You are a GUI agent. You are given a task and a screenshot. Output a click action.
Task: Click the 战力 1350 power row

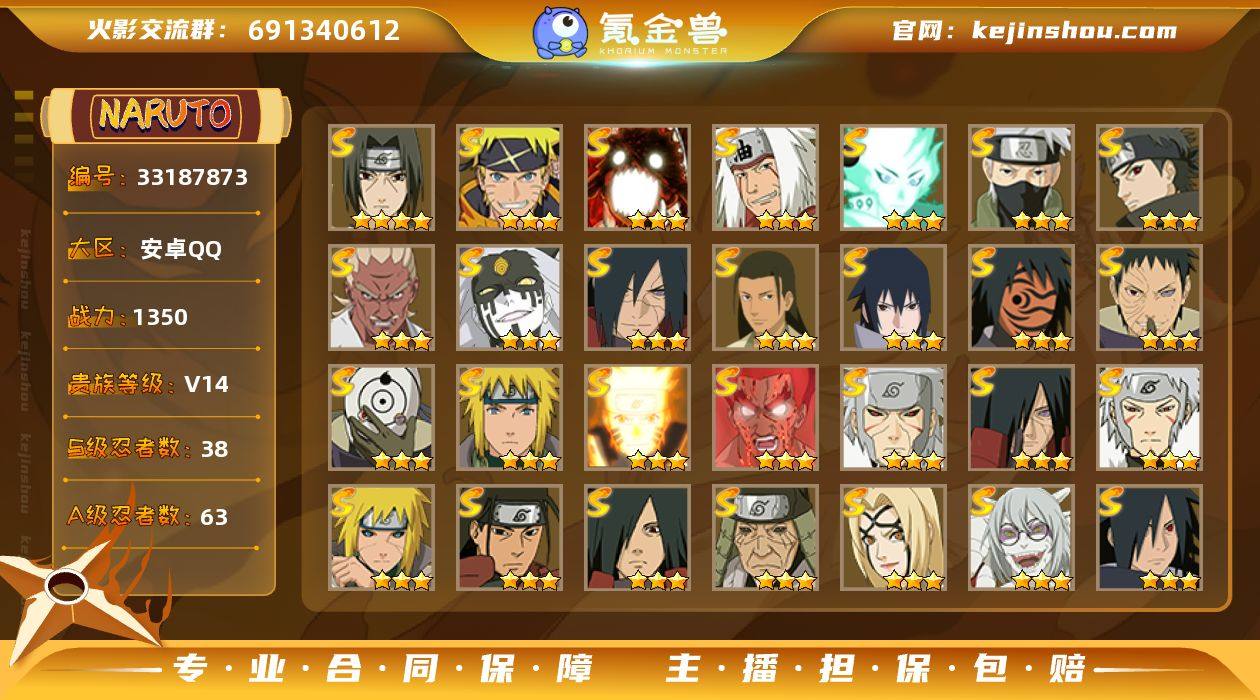pyautogui.click(x=128, y=317)
